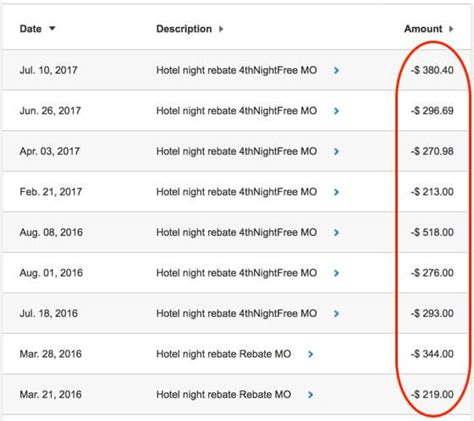This screenshot has height=421, width=474.
Task: Open details chevron for Aug. 08, 2016 rebate
Action: click(336, 233)
